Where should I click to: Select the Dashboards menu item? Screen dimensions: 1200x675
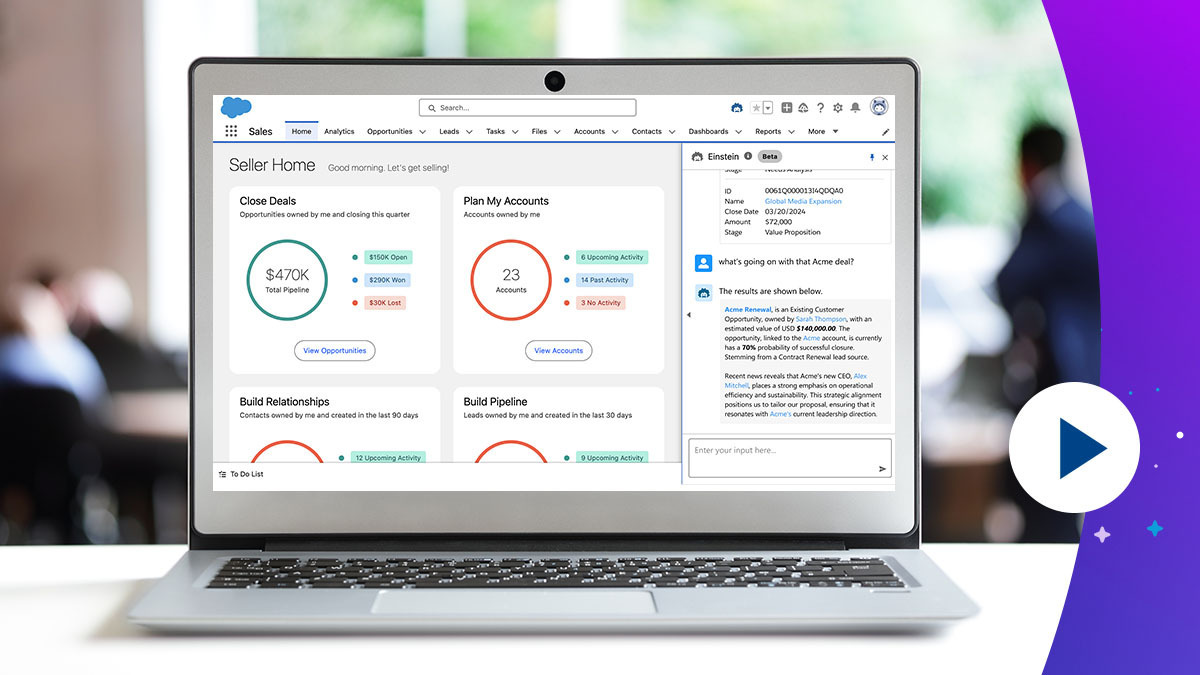coord(709,131)
